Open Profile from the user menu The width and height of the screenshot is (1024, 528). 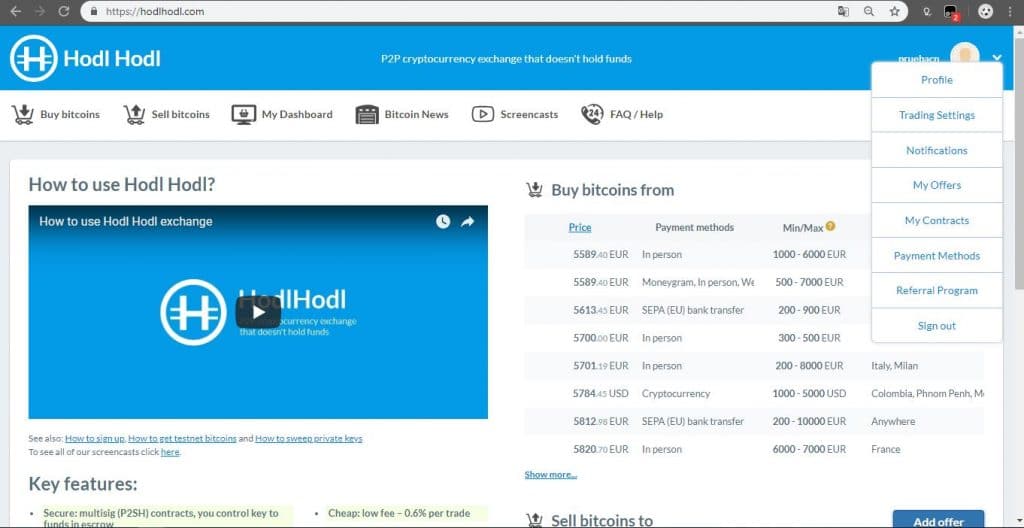coord(936,80)
